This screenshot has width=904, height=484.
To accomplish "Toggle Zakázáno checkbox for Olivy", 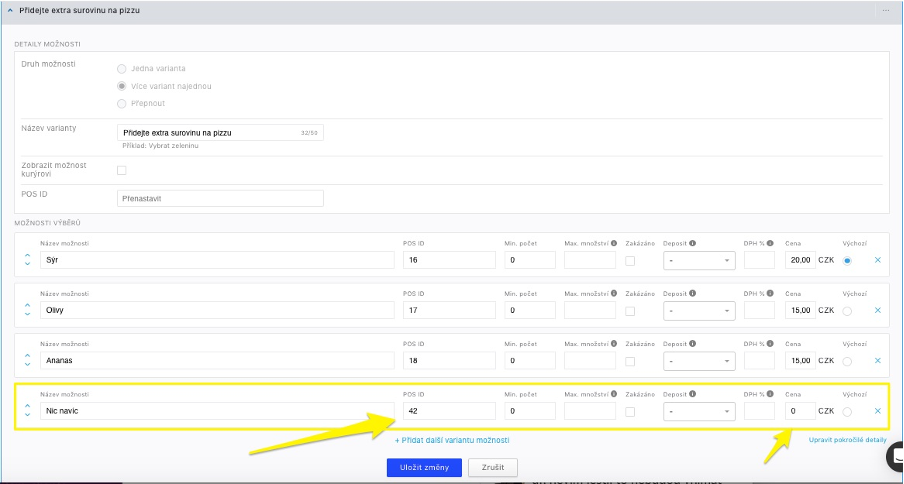I will click(630, 311).
